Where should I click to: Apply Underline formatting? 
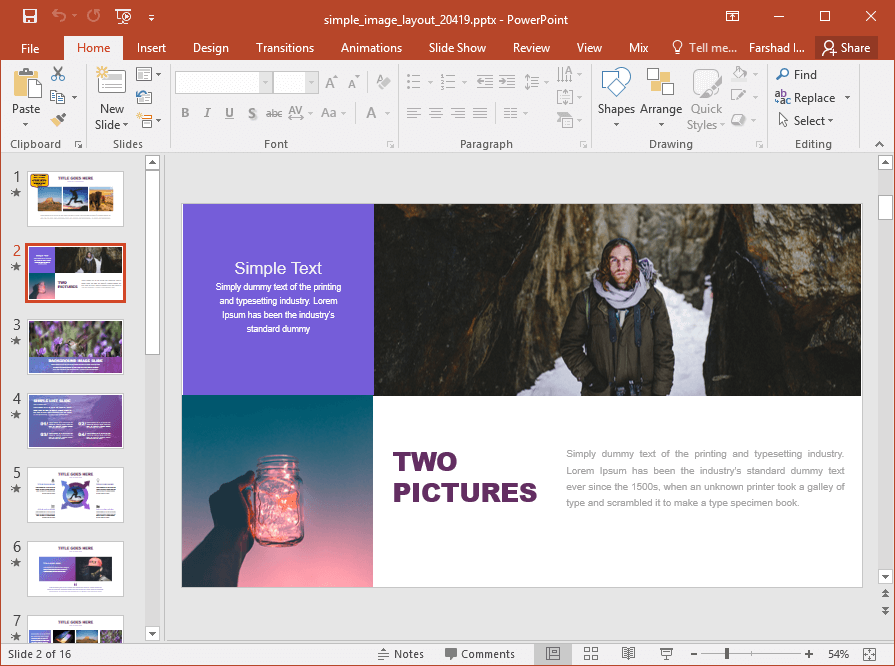[229, 113]
